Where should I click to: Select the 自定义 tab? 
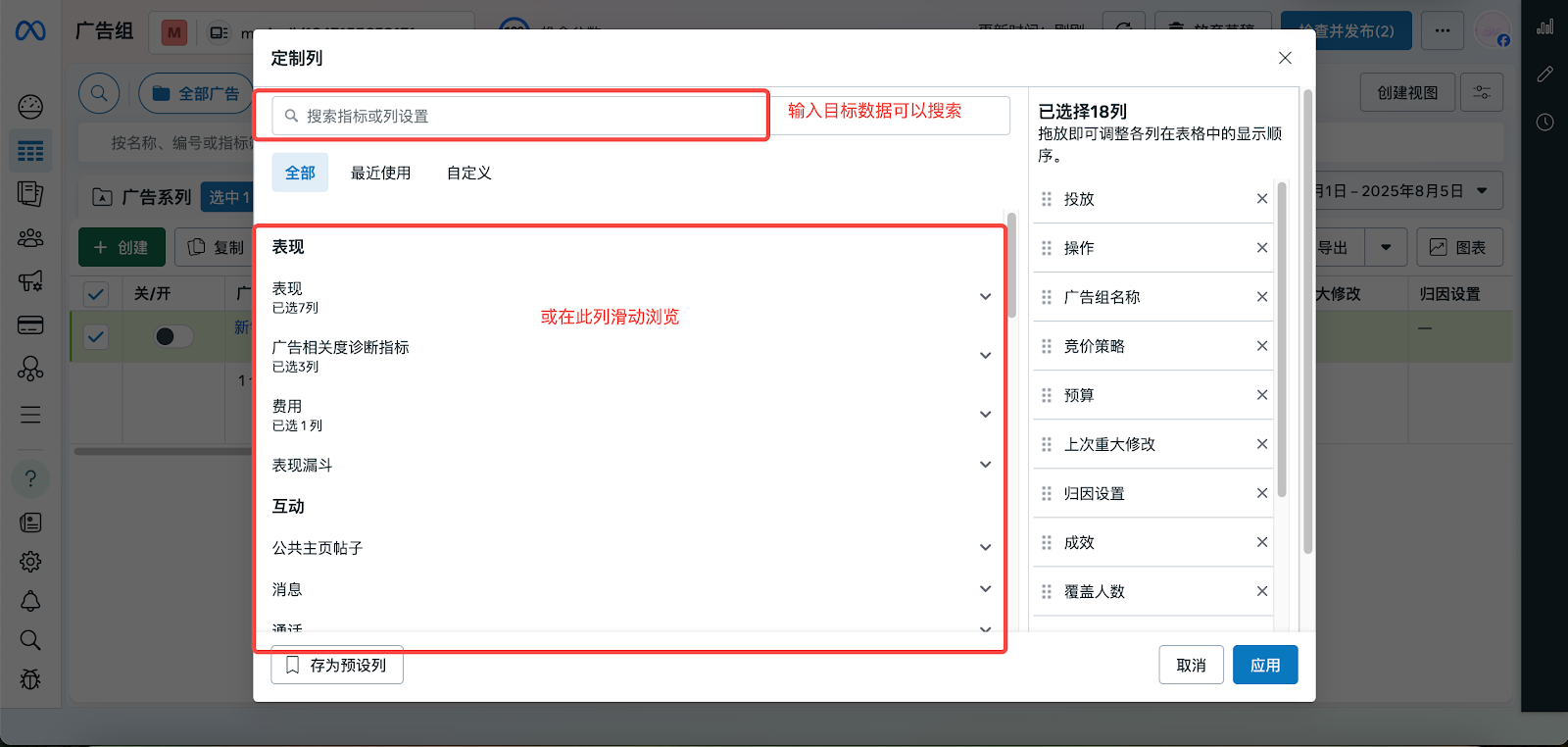tap(469, 173)
